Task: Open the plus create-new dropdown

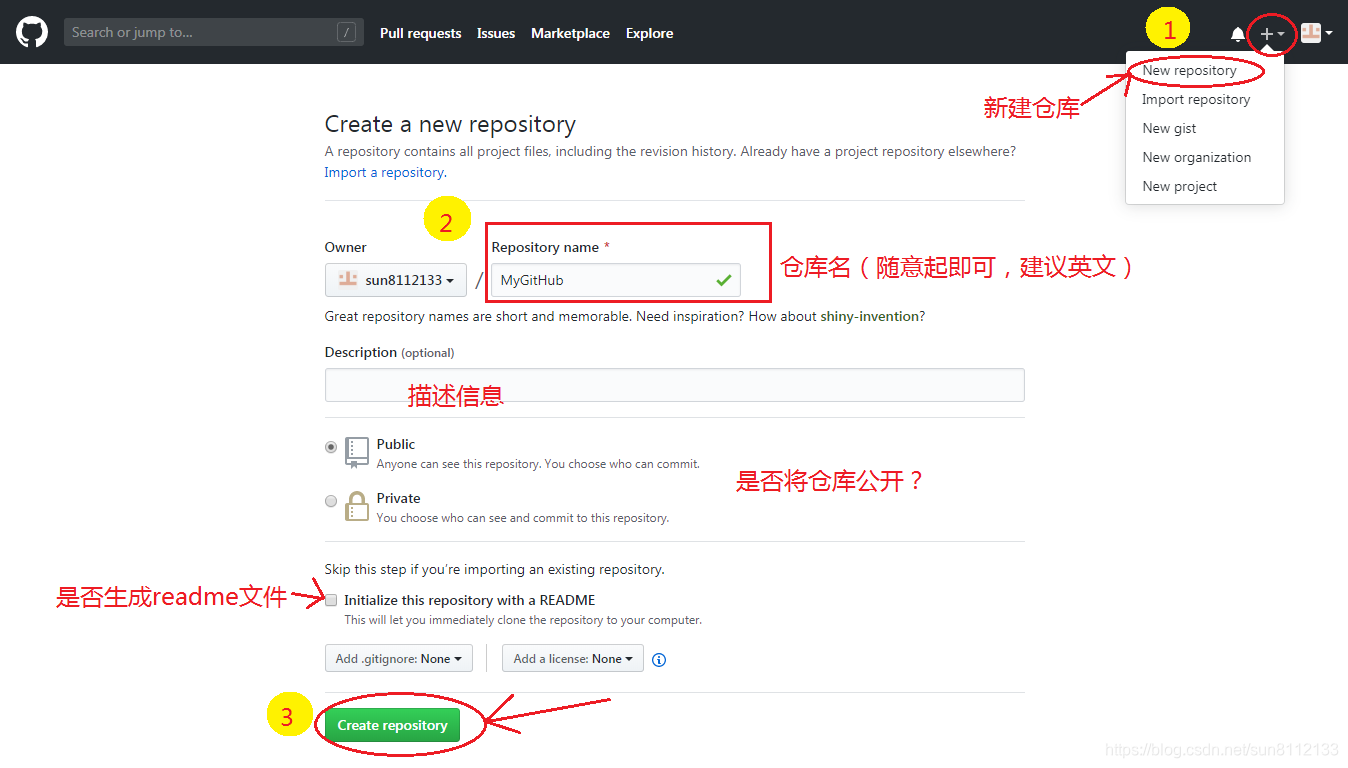Action: click(1272, 33)
